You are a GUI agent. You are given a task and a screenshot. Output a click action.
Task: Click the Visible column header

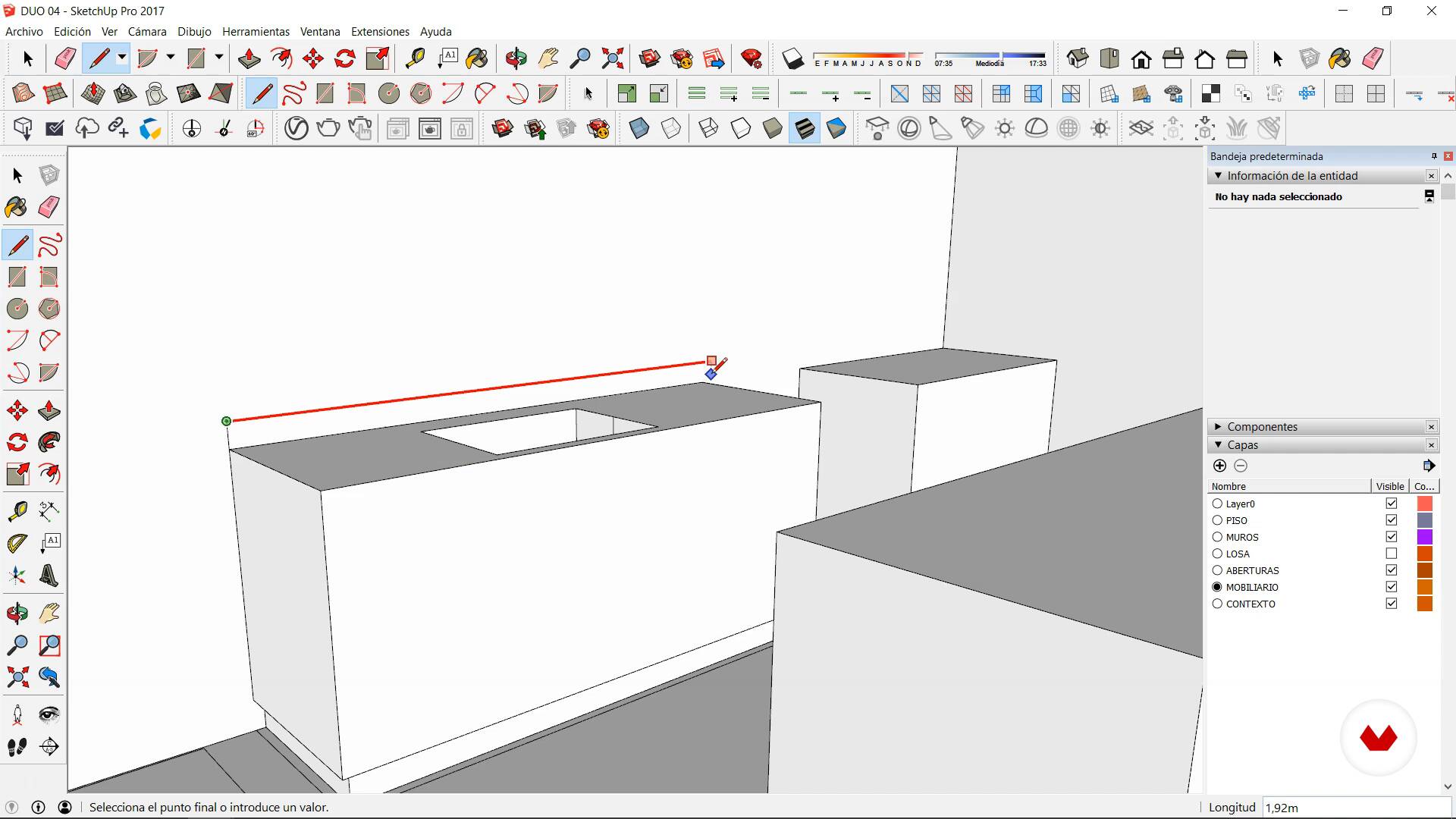point(1390,486)
